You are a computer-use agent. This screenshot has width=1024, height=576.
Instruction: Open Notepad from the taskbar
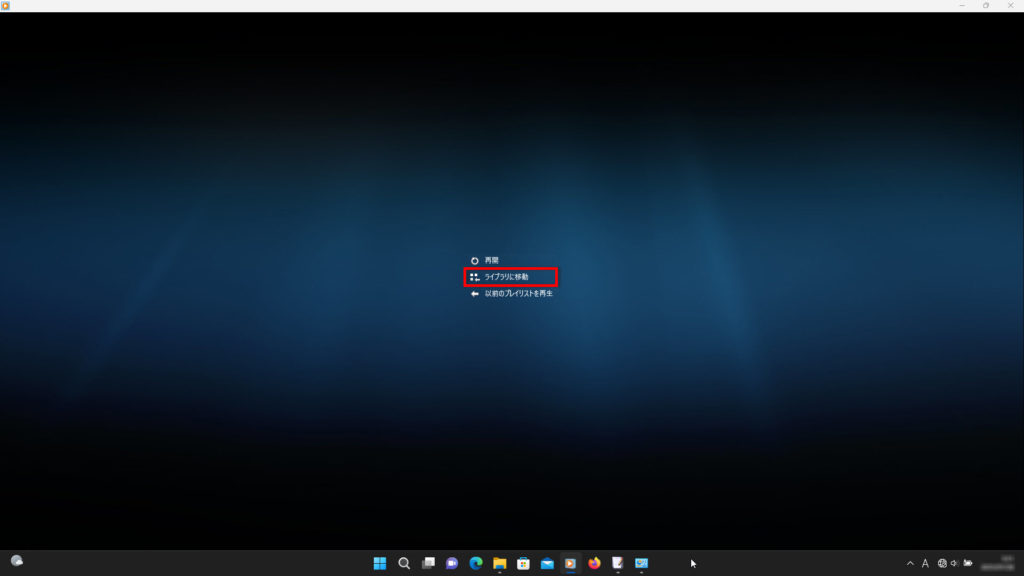(618, 563)
